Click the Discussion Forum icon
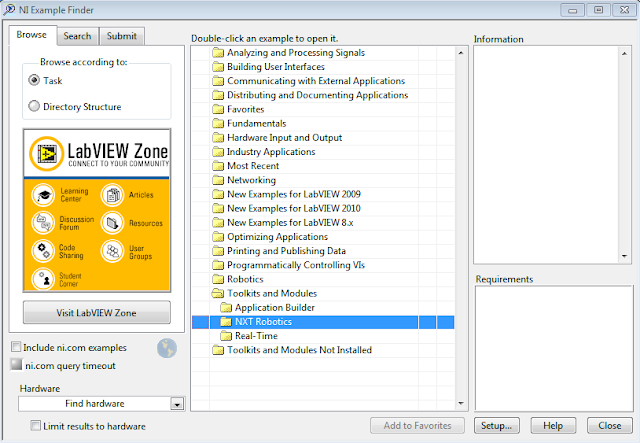The image size is (640, 443). coord(43,223)
